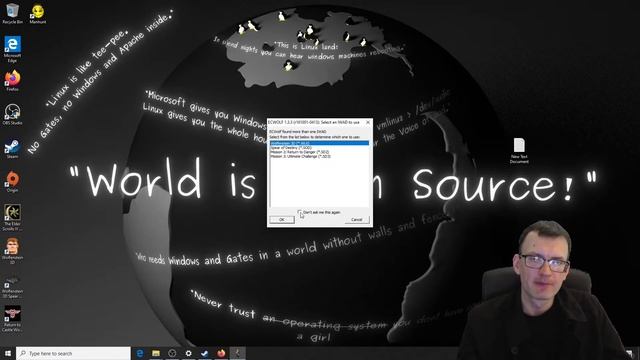This screenshot has height=360, width=640.
Task: Launch Microsoft Edge from the desktop
Action: tap(12, 49)
